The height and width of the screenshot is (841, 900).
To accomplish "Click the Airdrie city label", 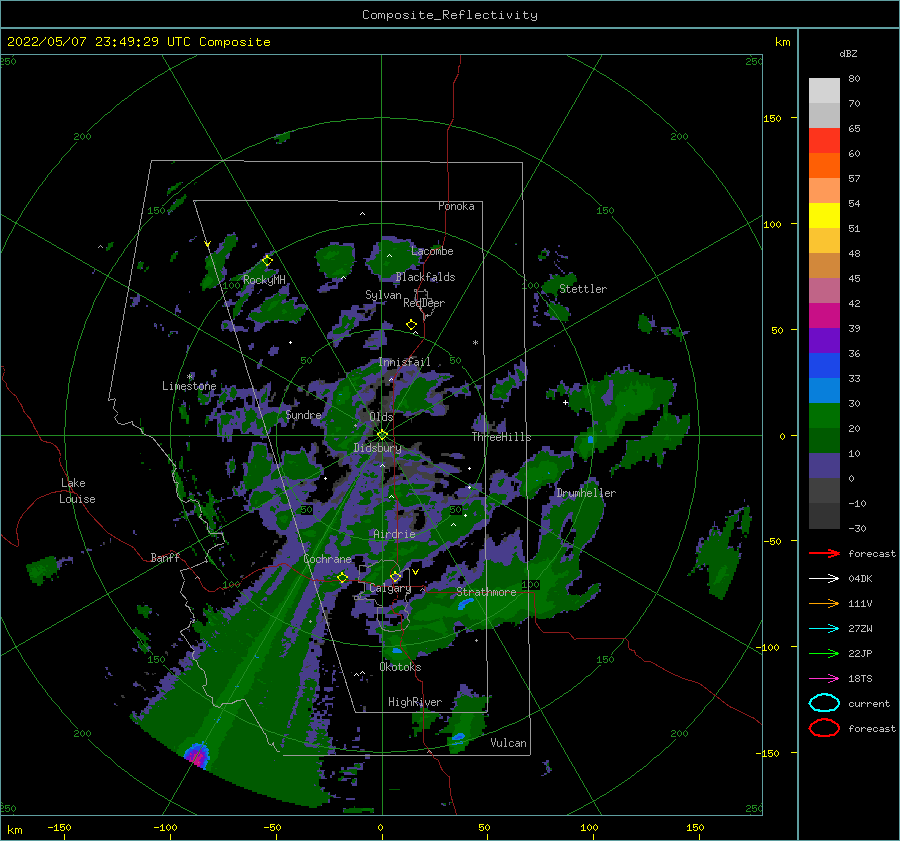I will click(x=394, y=534).
